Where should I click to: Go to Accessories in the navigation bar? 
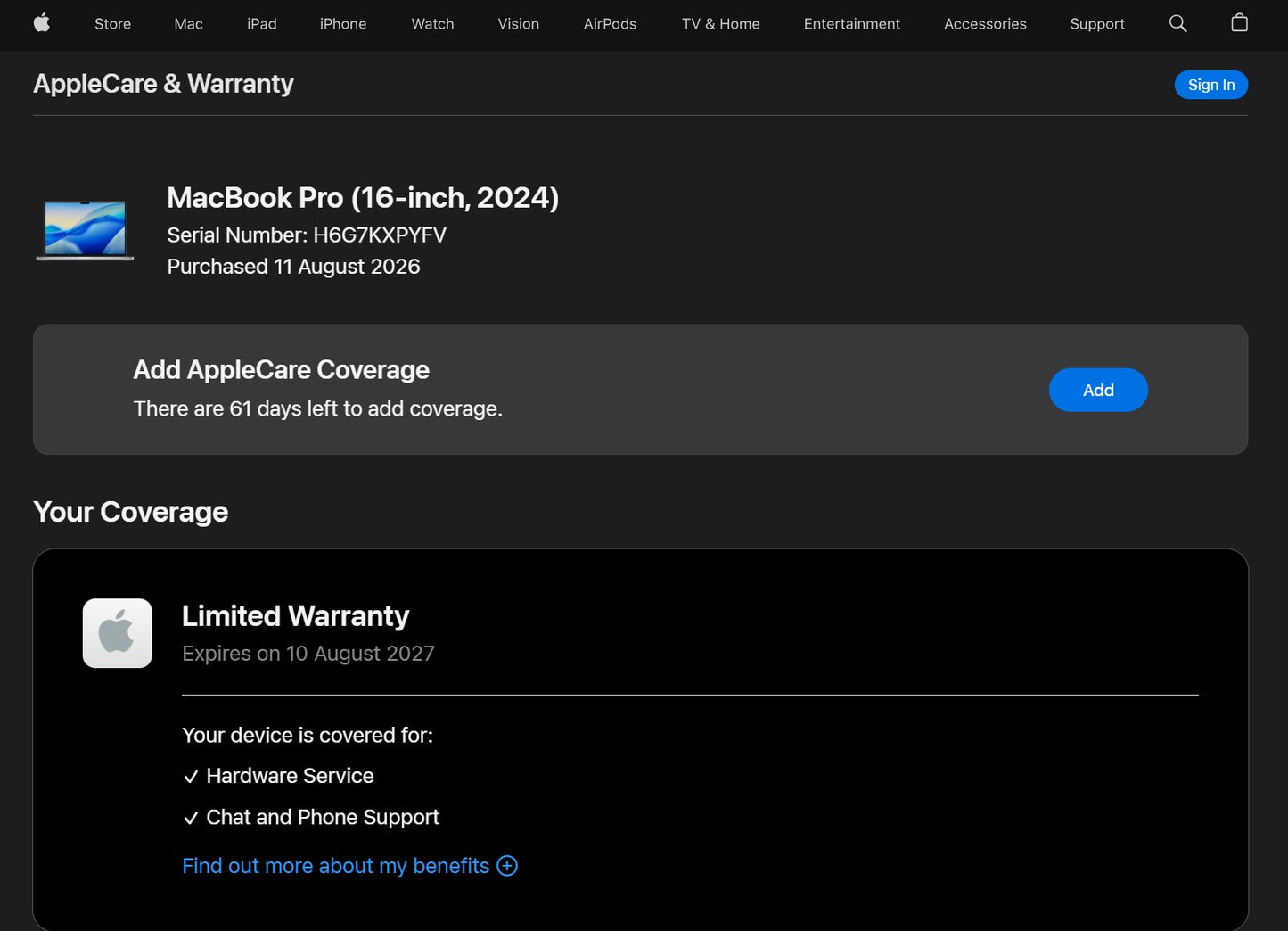point(985,24)
